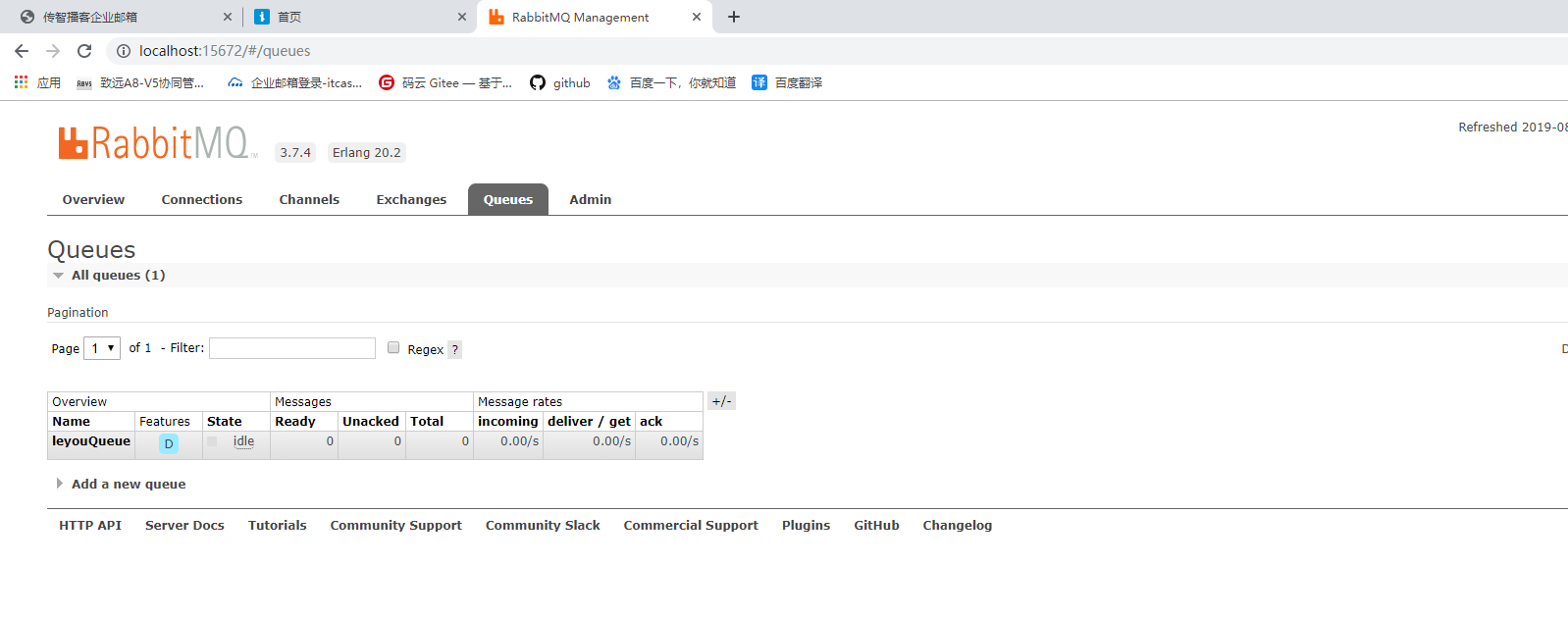The width and height of the screenshot is (1568, 617).
Task: Click the site info icon in the address bar
Action: pos(124,51)
